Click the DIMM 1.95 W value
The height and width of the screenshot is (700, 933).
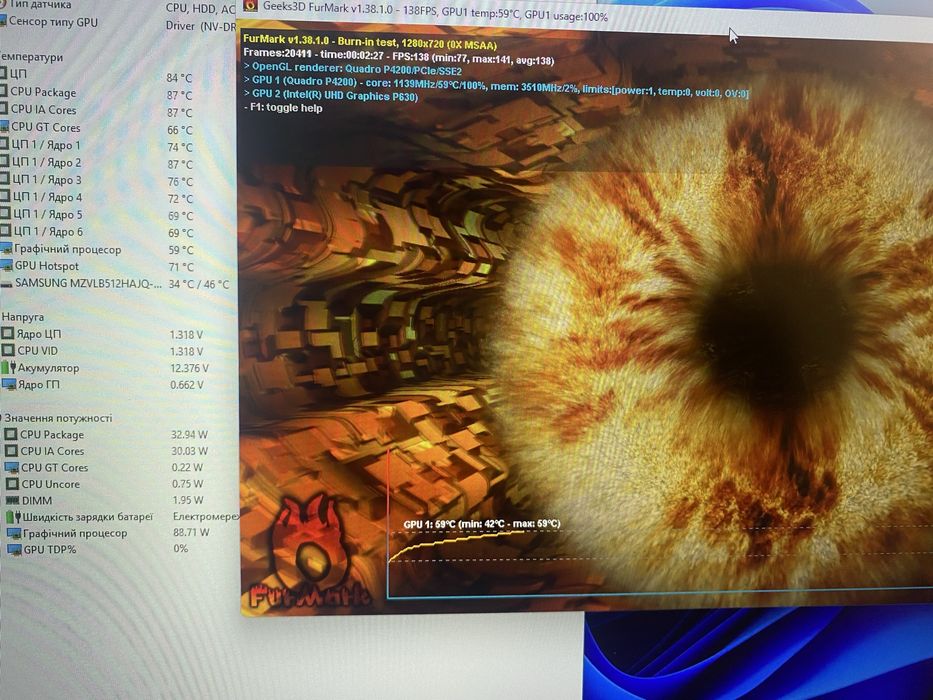click(x=188, y=500)
